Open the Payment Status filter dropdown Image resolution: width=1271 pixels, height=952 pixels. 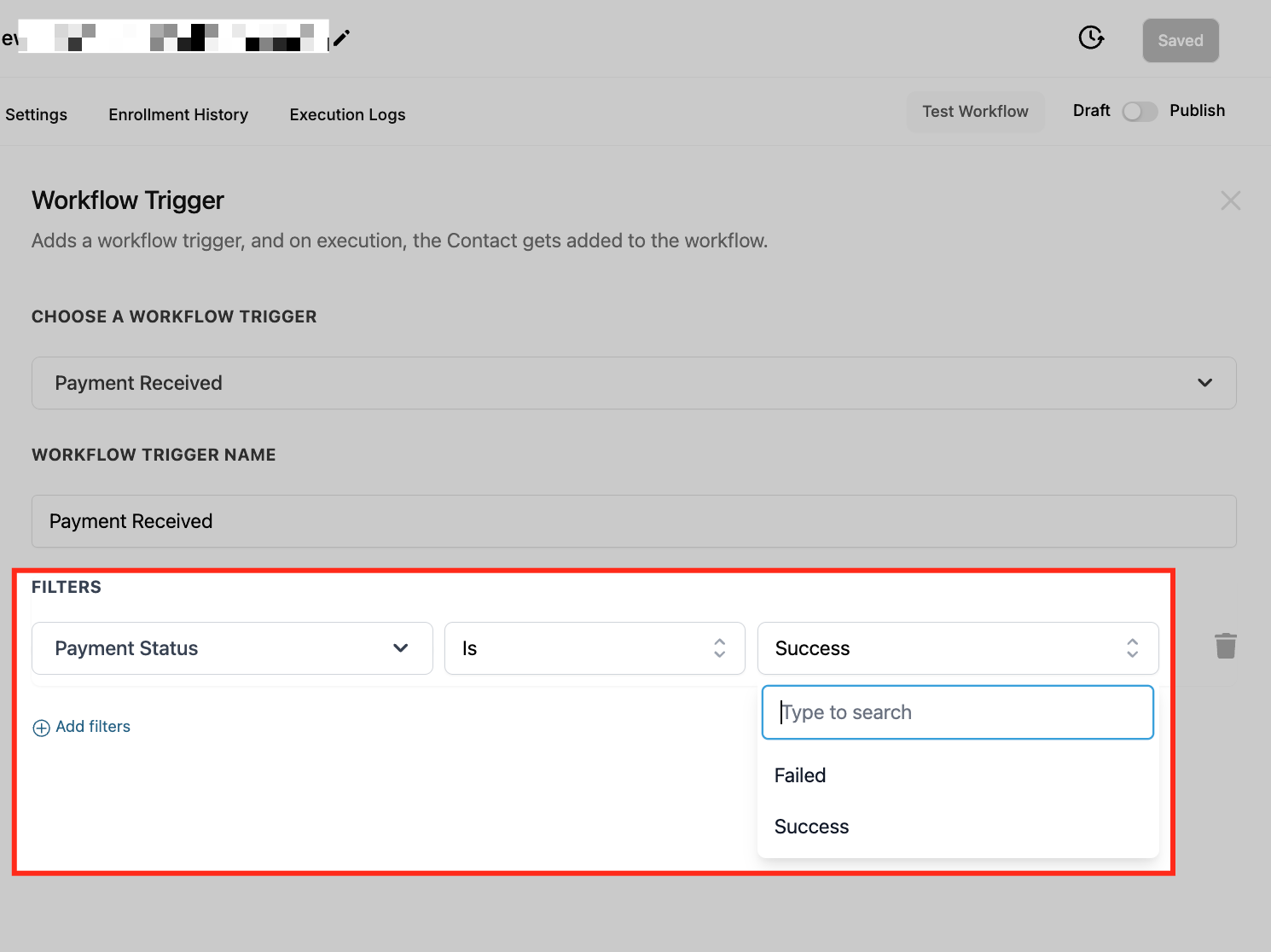pos(232,648)
